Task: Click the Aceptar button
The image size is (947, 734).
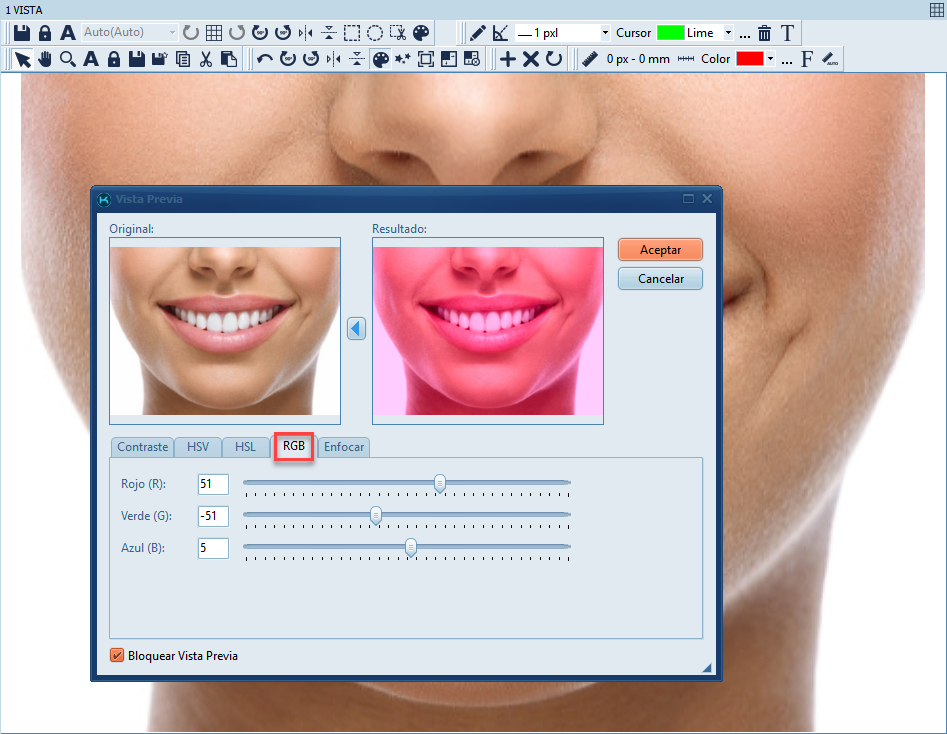Action: point(660,249)
